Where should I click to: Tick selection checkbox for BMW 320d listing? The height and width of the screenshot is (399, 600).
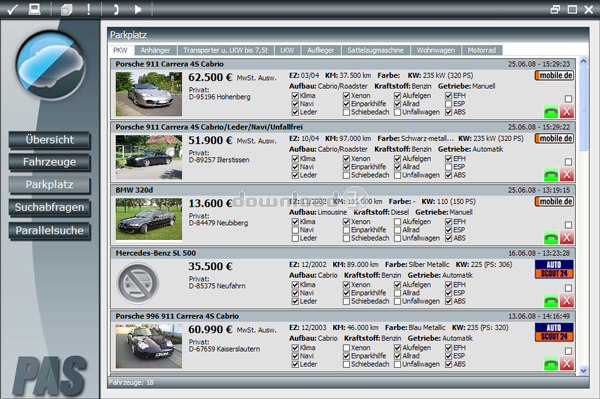point(569,225)
